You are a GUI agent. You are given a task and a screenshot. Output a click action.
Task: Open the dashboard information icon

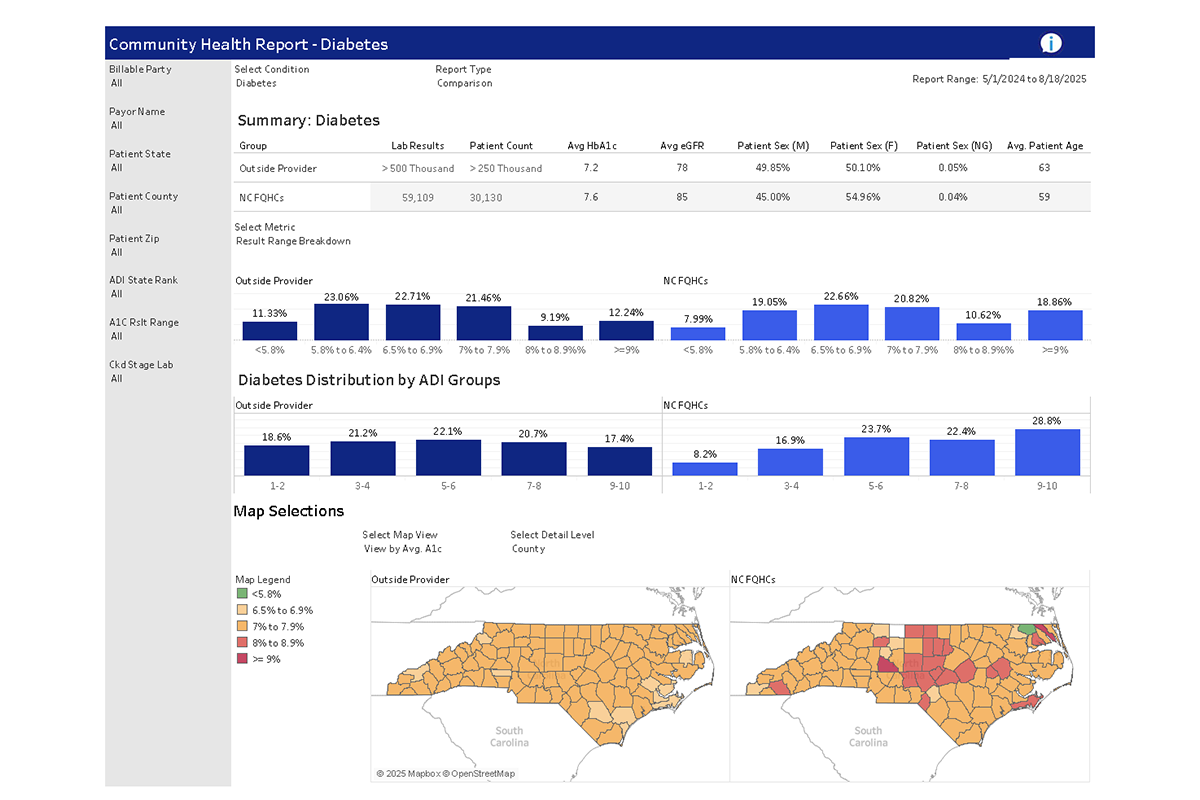[x=1050, y=42]
